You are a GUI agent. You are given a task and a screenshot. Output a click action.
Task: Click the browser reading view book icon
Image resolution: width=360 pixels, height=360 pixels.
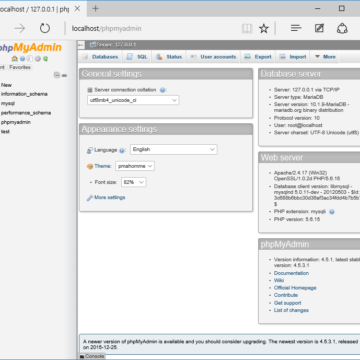click(247, 29)
